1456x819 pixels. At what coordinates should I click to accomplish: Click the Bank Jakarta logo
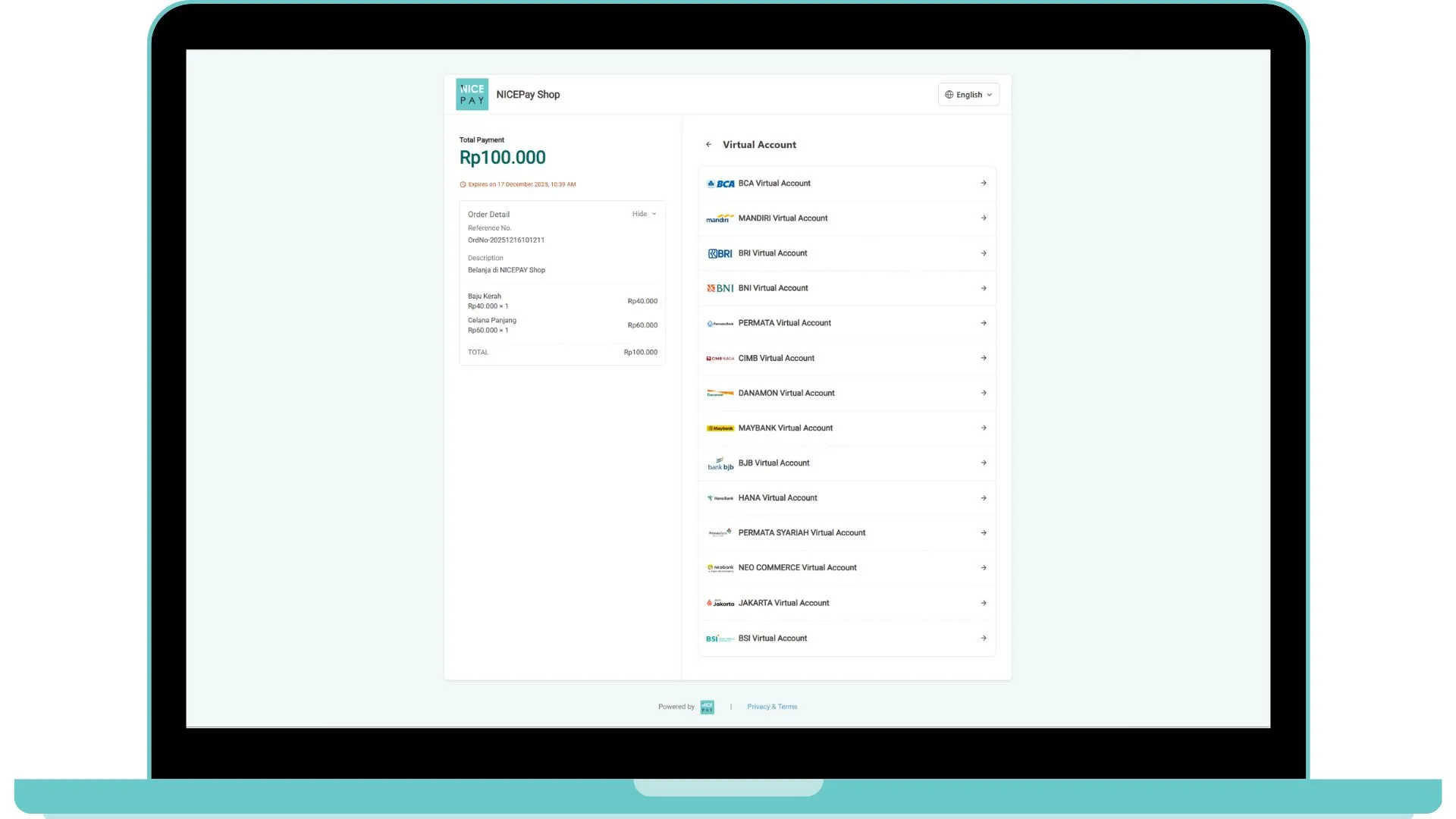(720, 603)
